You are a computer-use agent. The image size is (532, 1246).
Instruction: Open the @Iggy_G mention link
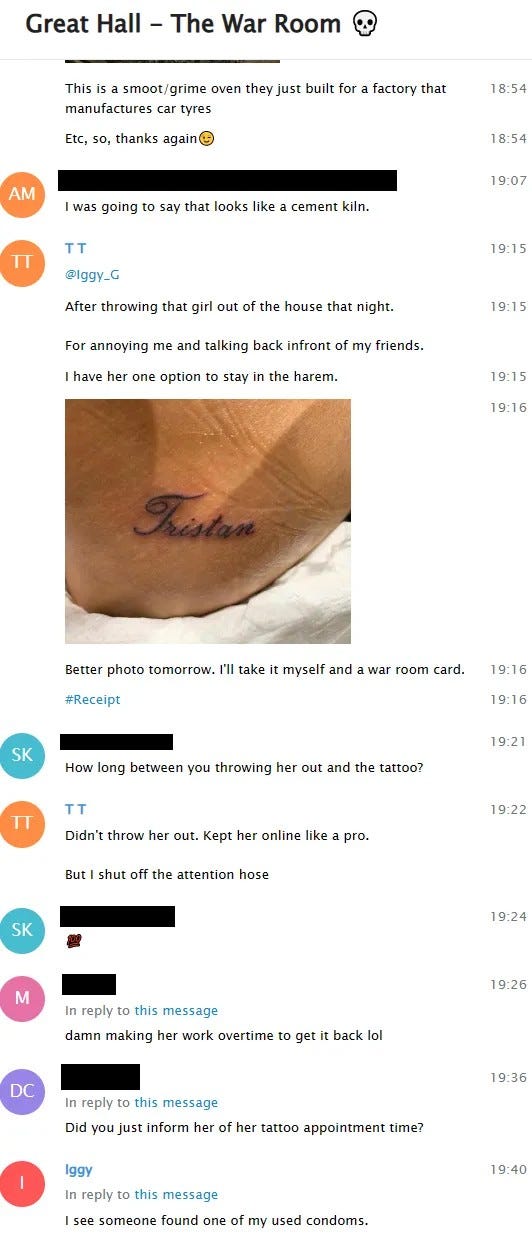(x=92, y=275)
